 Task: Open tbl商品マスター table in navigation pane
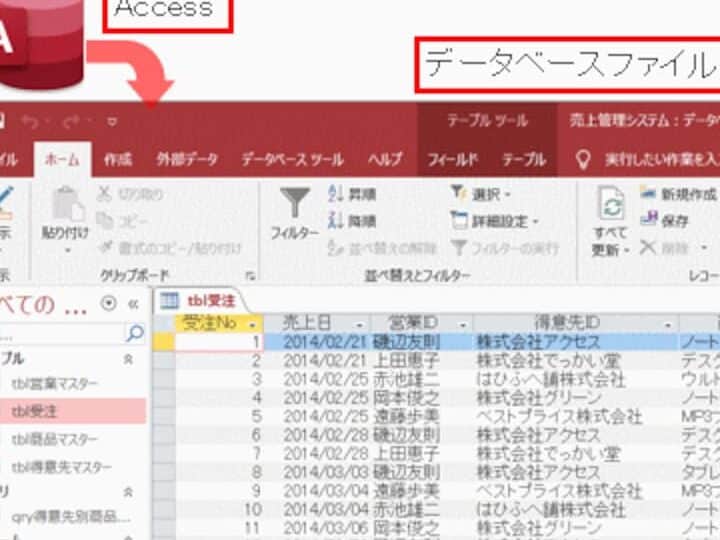pos(68,439)
